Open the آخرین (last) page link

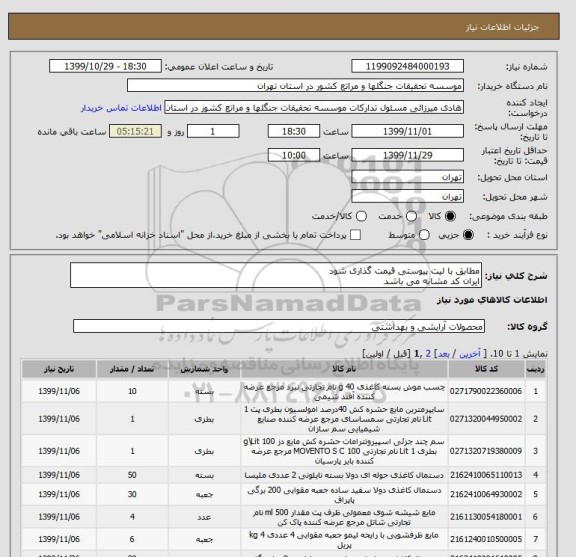click(470, 354)
